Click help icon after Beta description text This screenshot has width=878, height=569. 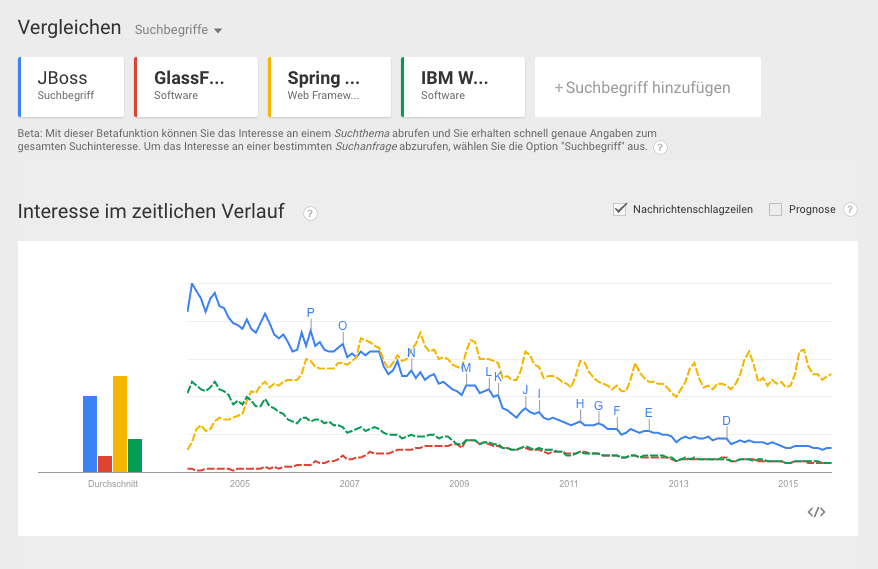click(x=660, y=148)
